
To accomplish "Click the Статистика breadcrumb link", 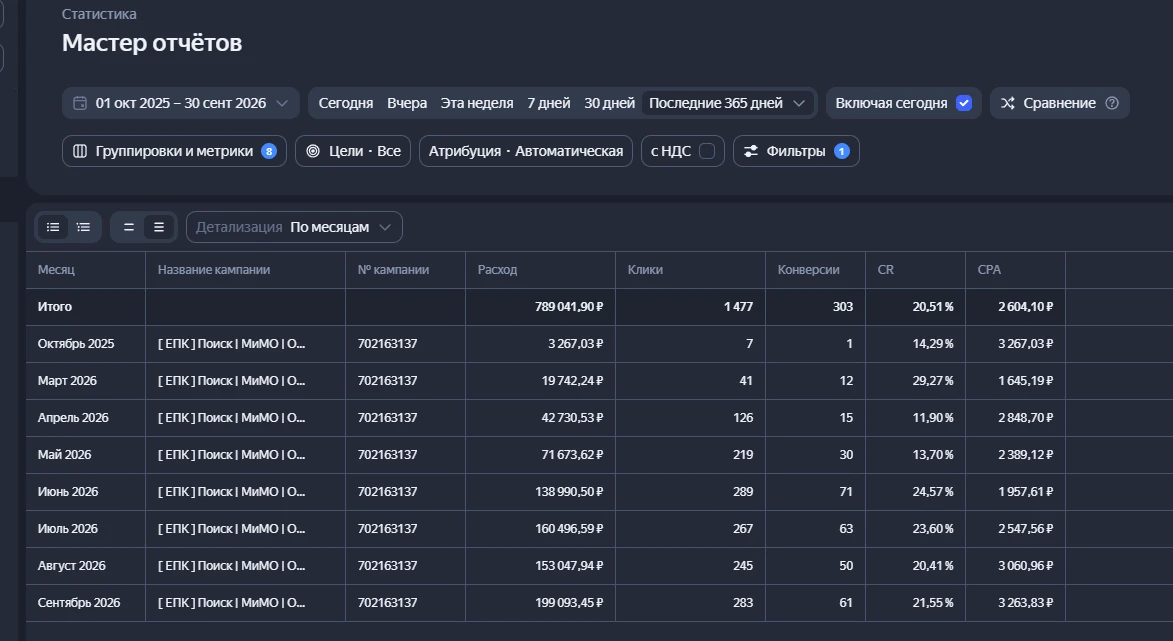I will 99,14.
